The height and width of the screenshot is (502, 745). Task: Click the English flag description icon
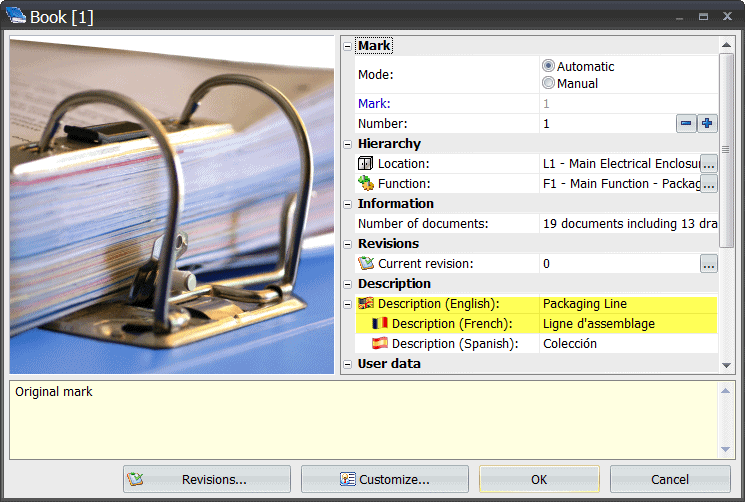pyautogui.click(x=365, y=304)
